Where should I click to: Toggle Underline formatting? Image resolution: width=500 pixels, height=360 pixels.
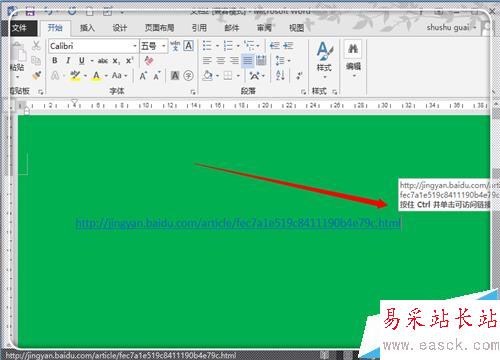(x=82, y=61)
